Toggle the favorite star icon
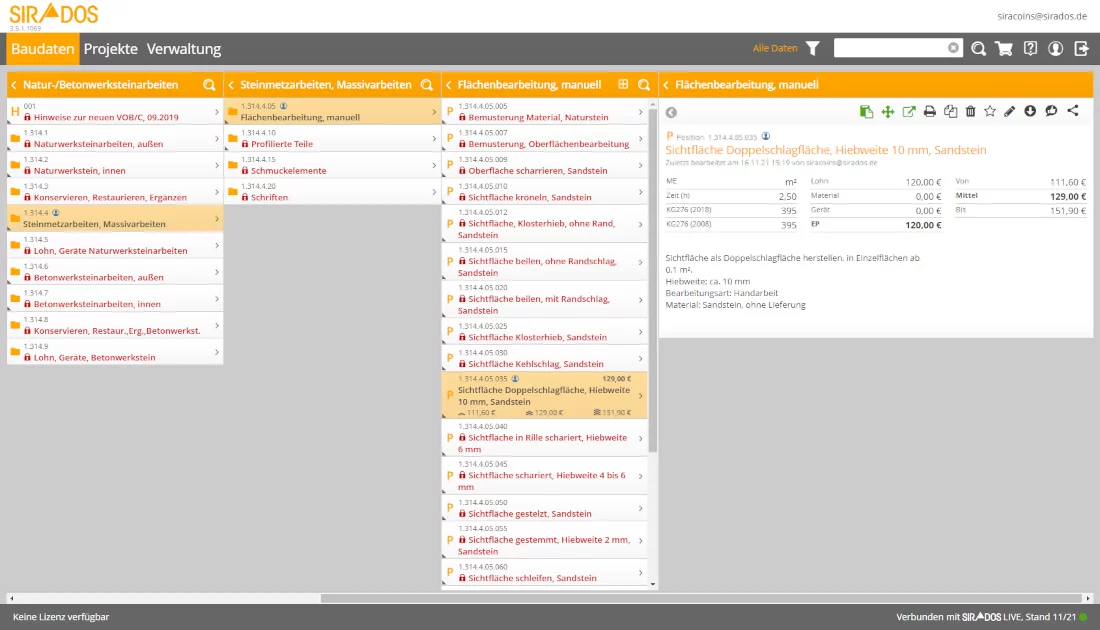This screenshot has height=630, width=1100. [990, 111]
